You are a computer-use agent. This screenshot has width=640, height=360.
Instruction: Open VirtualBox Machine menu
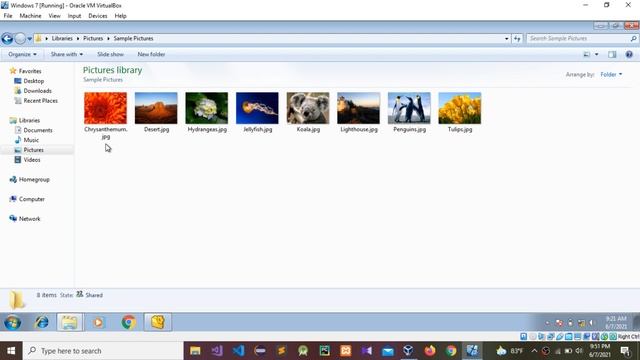tap(30, 16)
